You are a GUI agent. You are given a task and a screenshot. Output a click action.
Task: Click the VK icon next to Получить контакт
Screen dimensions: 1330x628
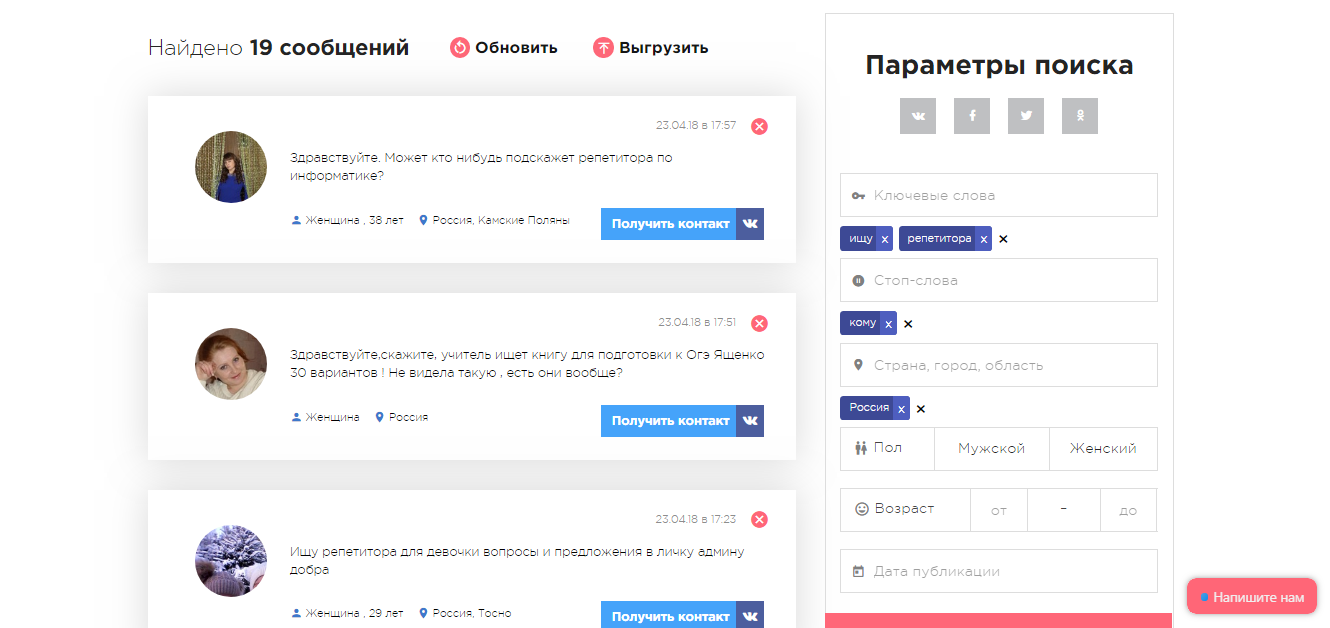750,224
